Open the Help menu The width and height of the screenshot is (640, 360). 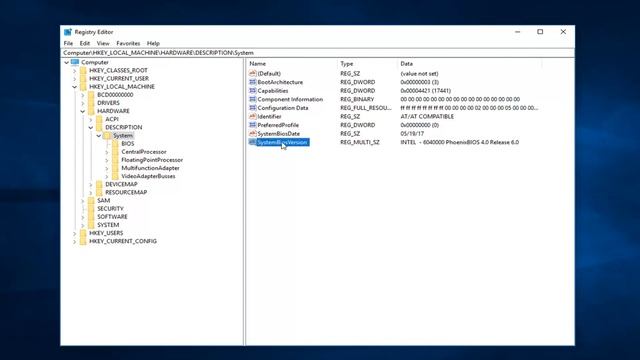coord(153,43)
